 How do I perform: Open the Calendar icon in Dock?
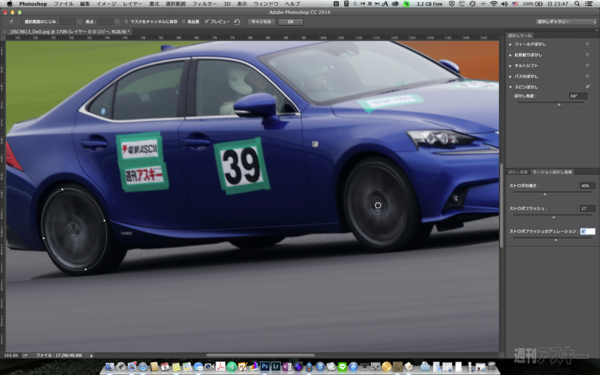(x=165, y=367)
